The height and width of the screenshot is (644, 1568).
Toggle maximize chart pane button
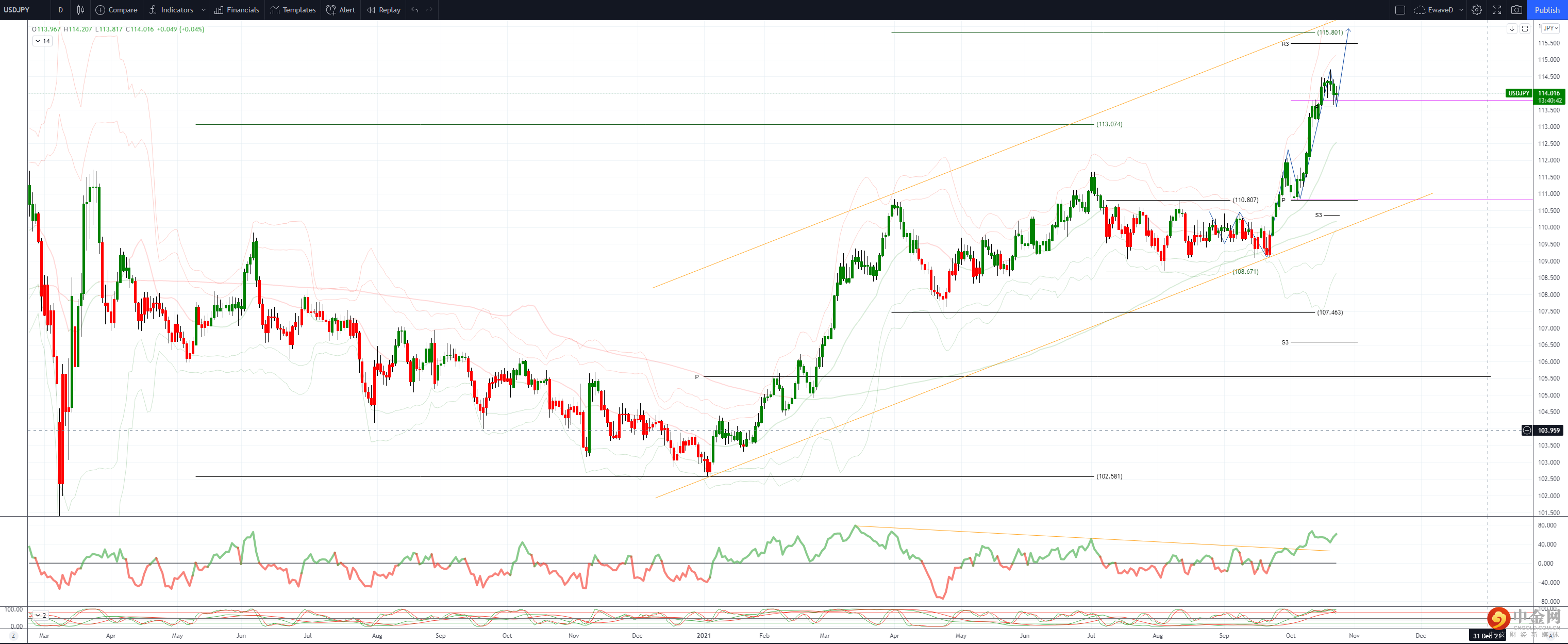click(1525, 28)
